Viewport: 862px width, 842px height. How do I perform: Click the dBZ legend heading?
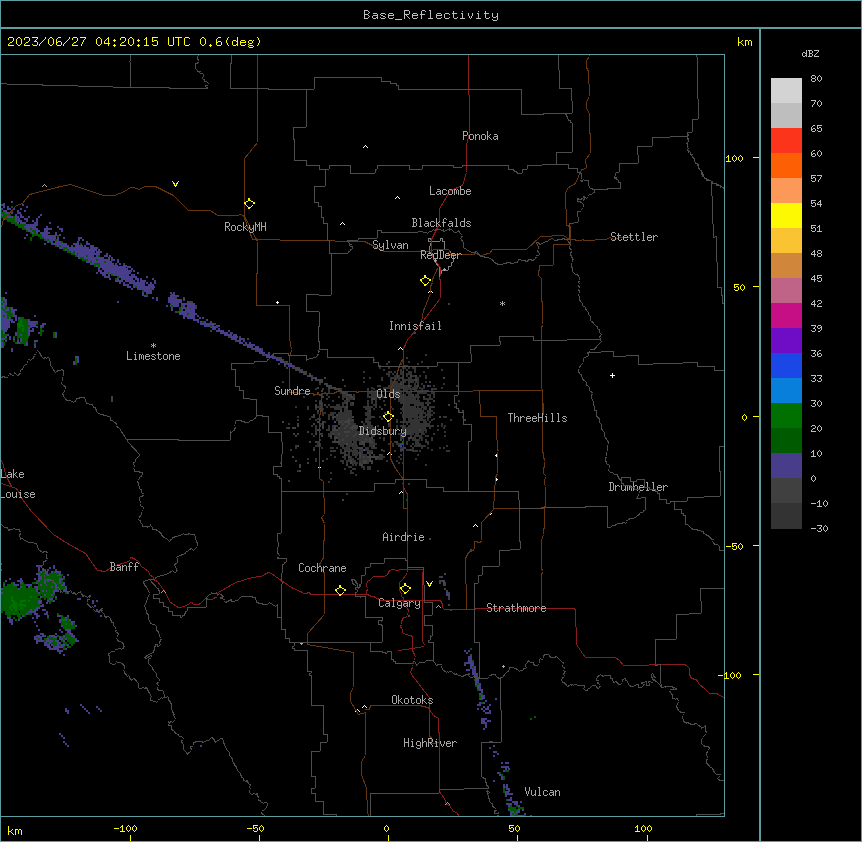pyautogui.click(x=810, y=54)
